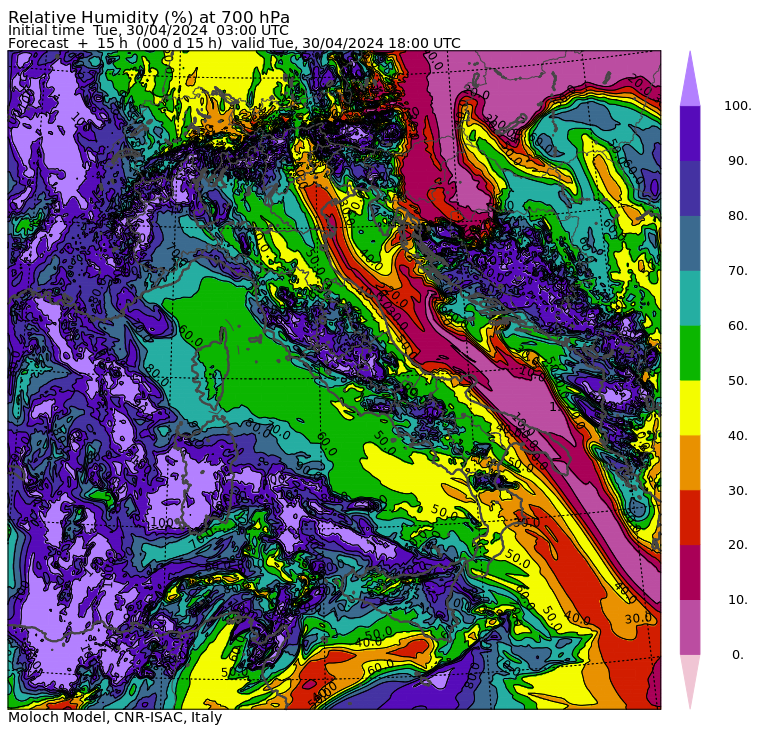Click the 50–60 green colorbar swatch
760x731 pixels.
tap(690, 353)
